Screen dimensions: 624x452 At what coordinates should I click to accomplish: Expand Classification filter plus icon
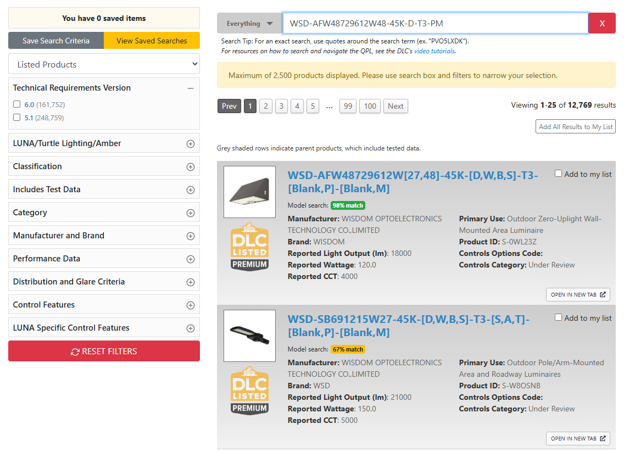tap(191, 167)
